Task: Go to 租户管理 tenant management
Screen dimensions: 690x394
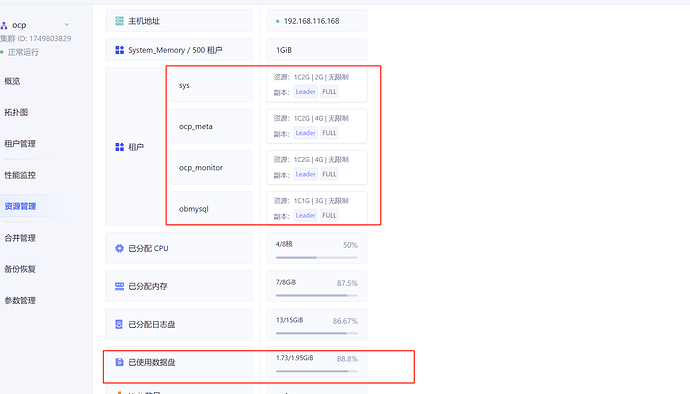Action: click(20, 144)
